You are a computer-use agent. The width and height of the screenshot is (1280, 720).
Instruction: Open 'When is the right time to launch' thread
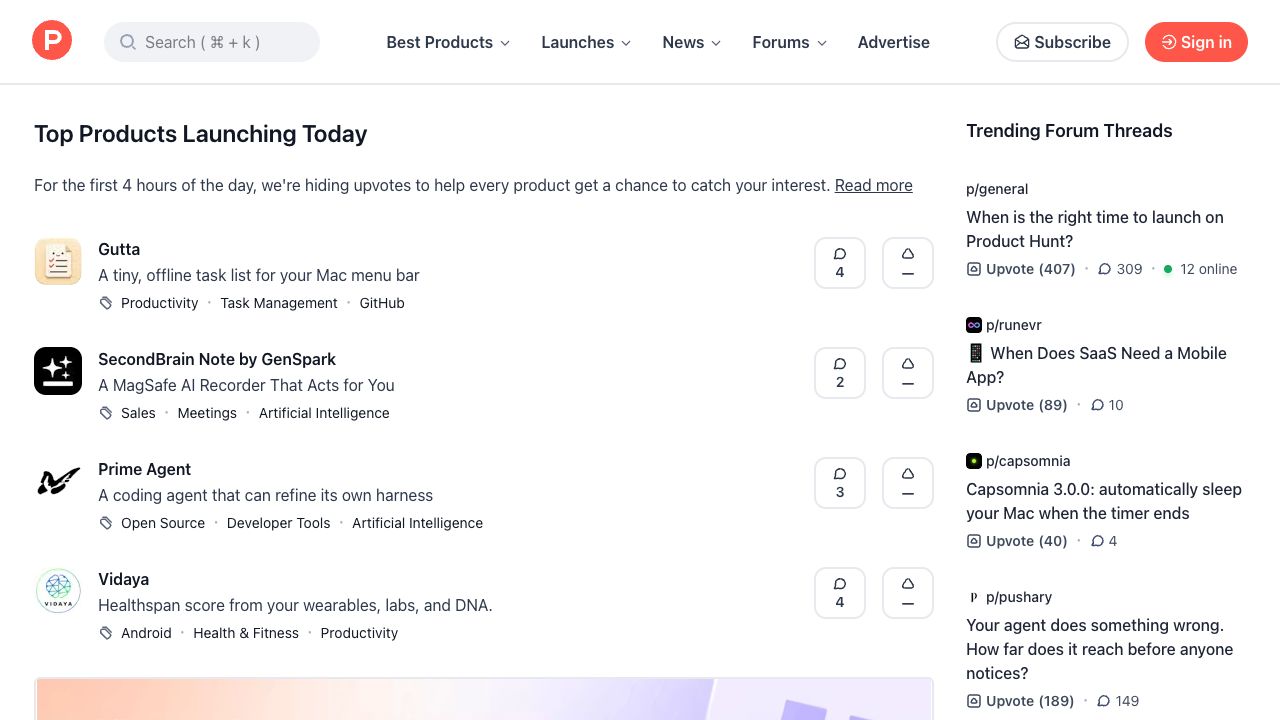pos(1095,229)
